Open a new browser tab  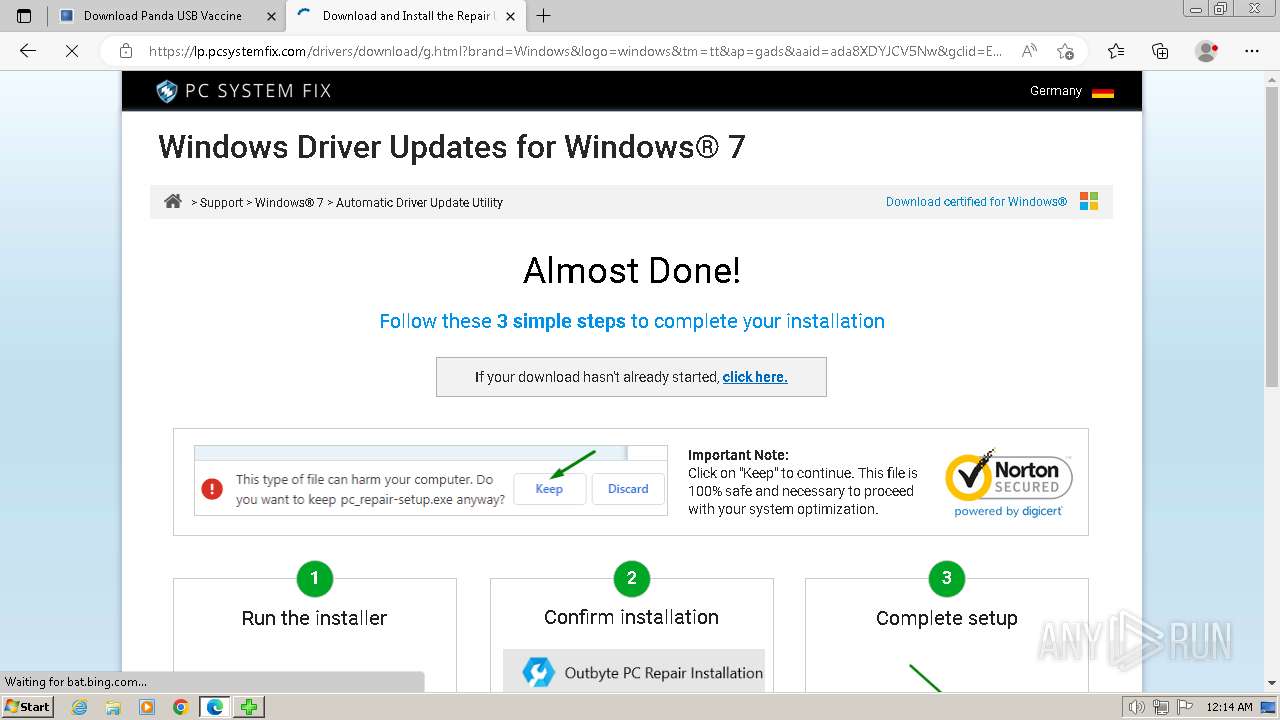[x=543, y=16]
